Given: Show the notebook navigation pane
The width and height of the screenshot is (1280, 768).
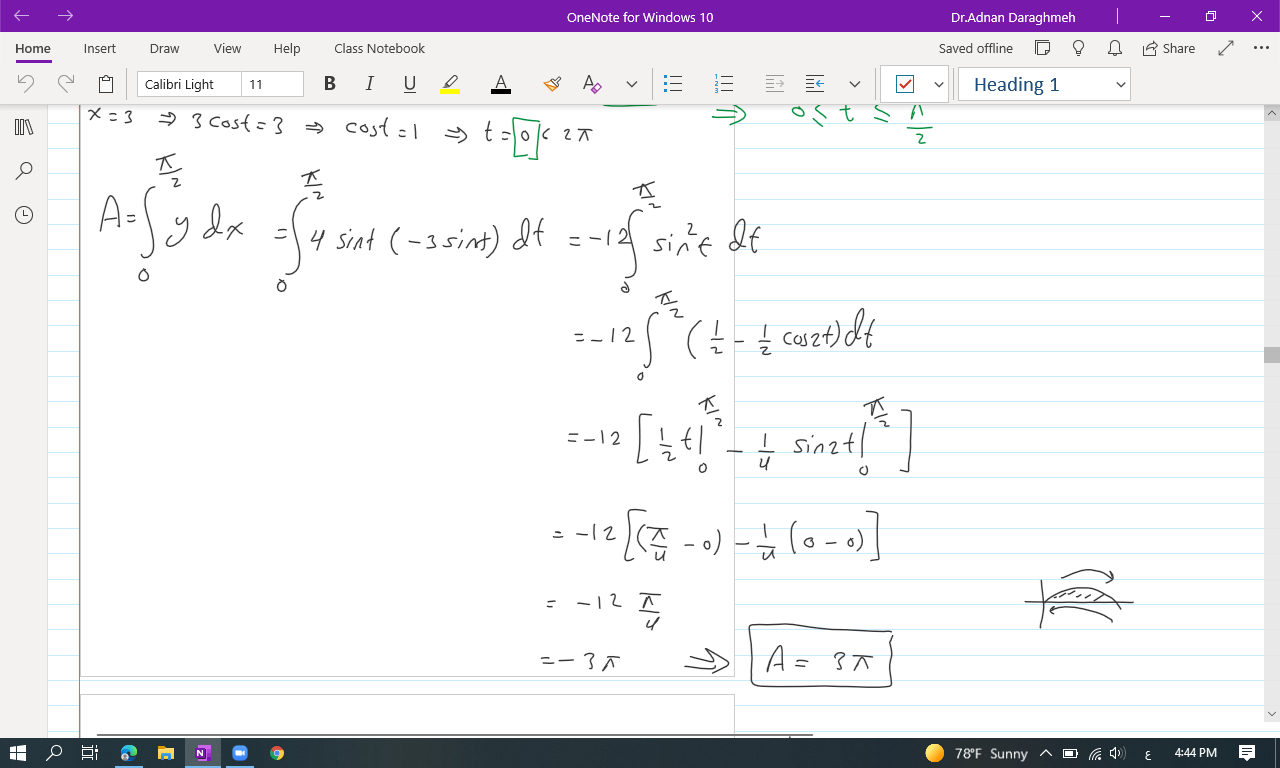Looking at the screenshot, I should coord(24,127).
